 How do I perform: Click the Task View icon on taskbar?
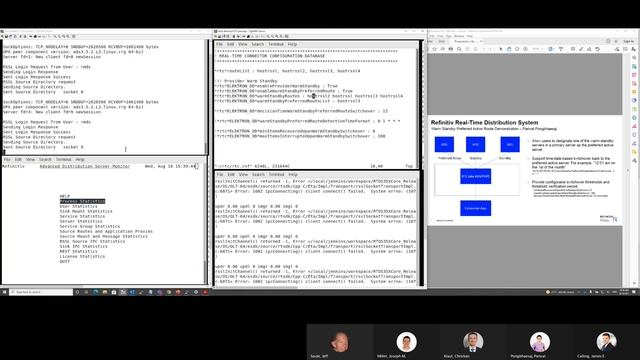[x=86, y=292]
